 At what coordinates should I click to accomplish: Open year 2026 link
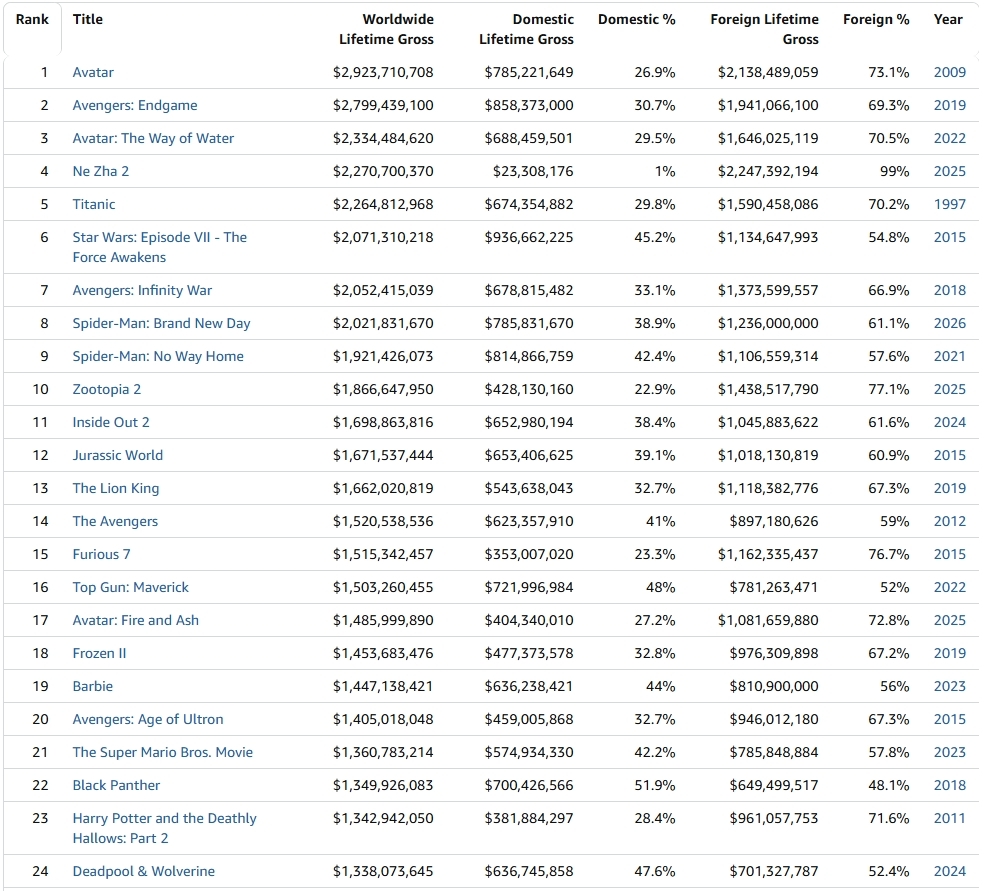click(x=949, y=323)
